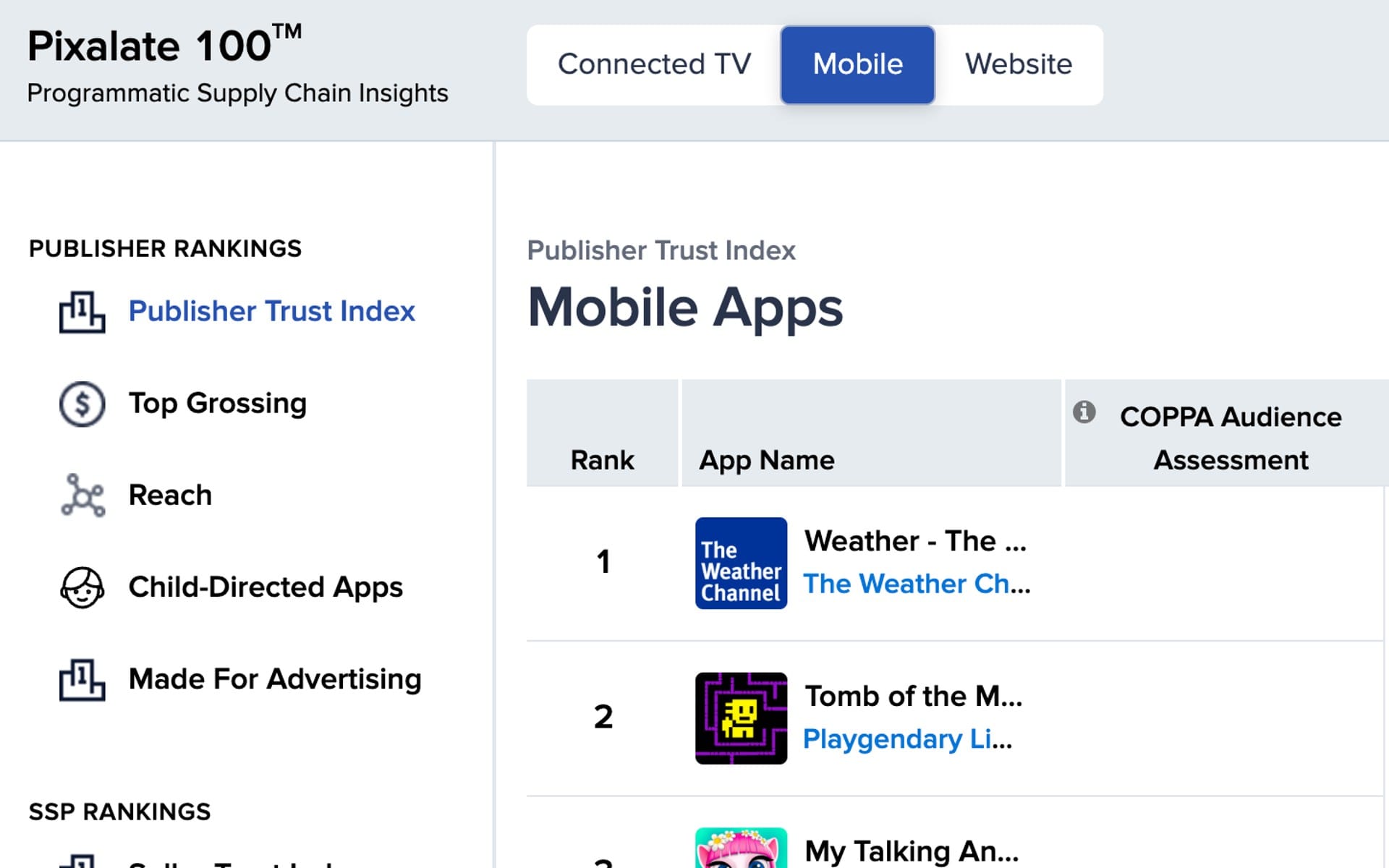Expand the SSP Rankings section
1389x868 pixels.
pyautogui.click(x=119, y=812)
